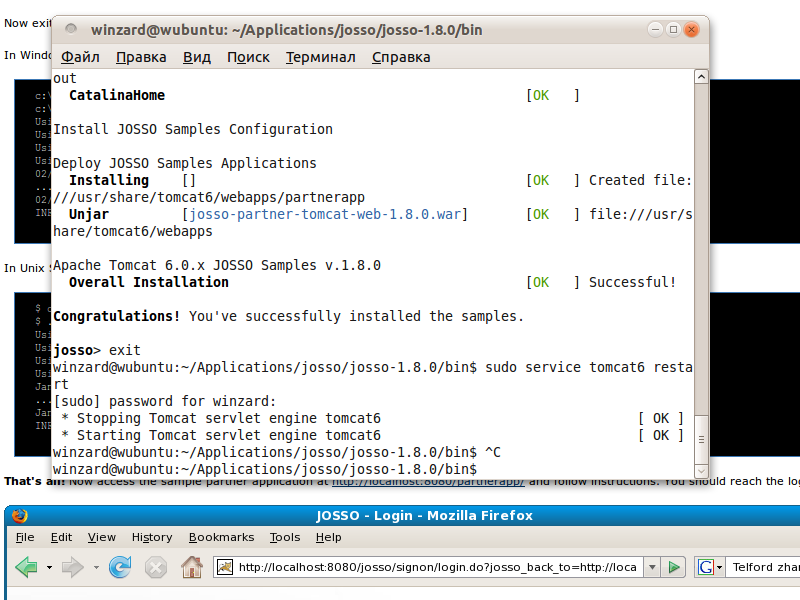Maximize the terminal window
This screenshot has height=600, width=800.
(x=673, y=30)
